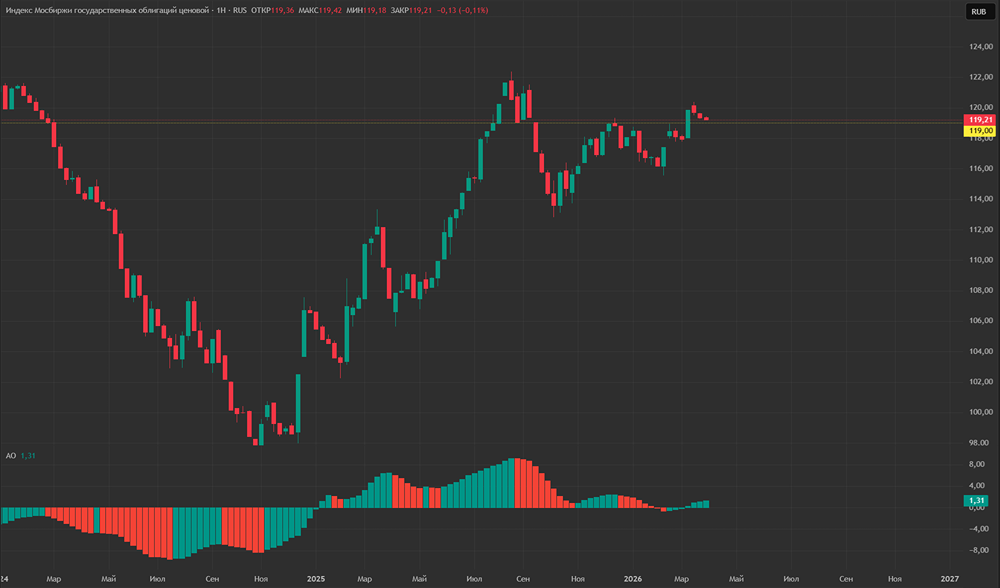The image size is (1000, 588).
Task: Open the RUB currency selector
Action: 978,11
